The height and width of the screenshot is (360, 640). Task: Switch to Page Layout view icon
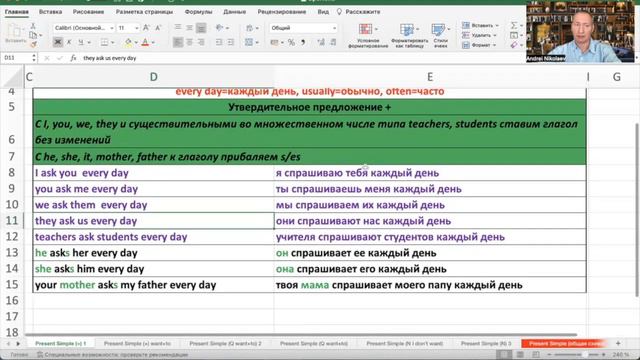tap(520, 355)
